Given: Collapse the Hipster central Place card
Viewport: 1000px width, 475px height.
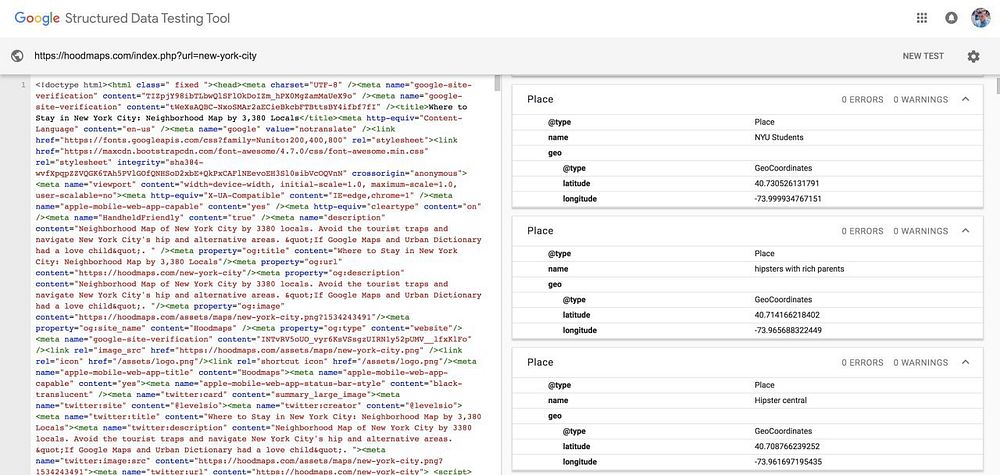Looking at the screenshot, I should (x=965, y=362).
